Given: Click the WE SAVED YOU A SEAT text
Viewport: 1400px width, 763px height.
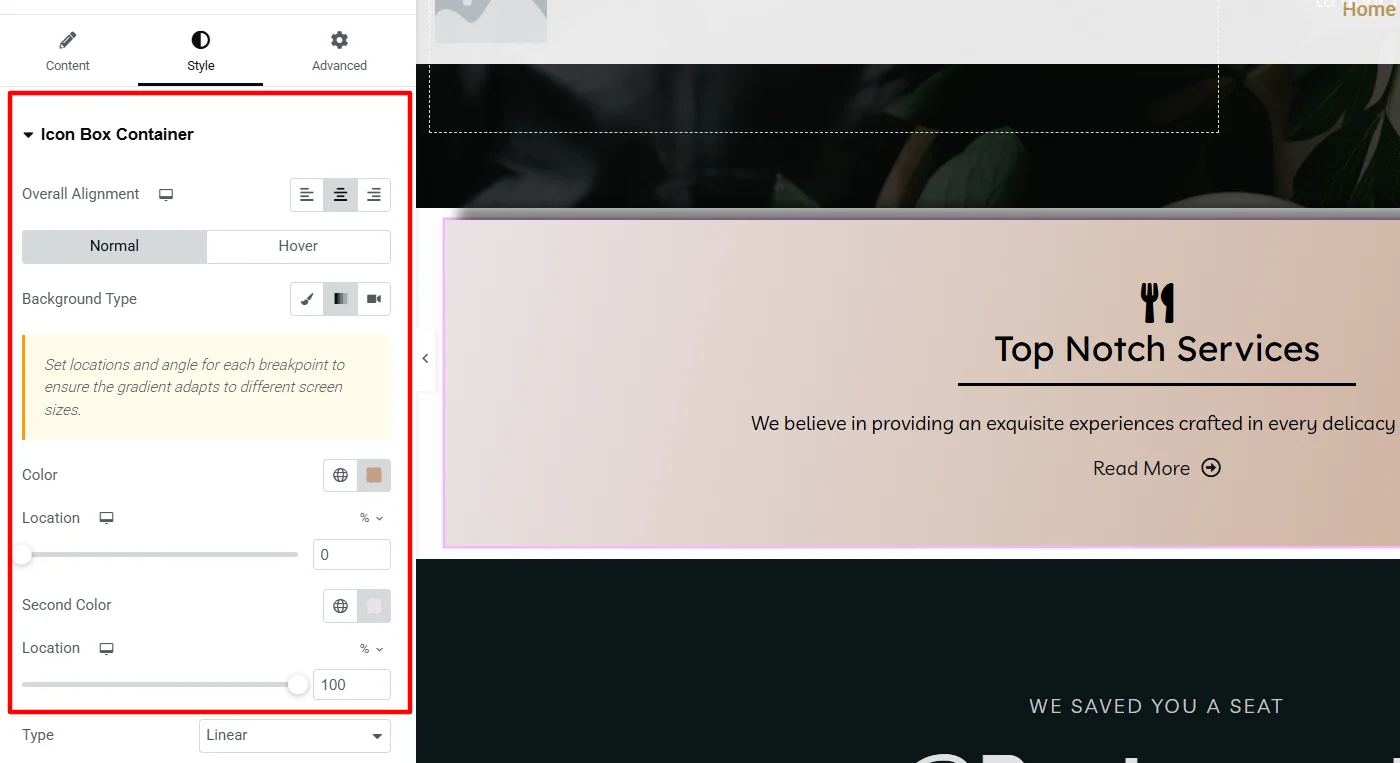Looking at the screenshot, I should (x=1156, y=706).
